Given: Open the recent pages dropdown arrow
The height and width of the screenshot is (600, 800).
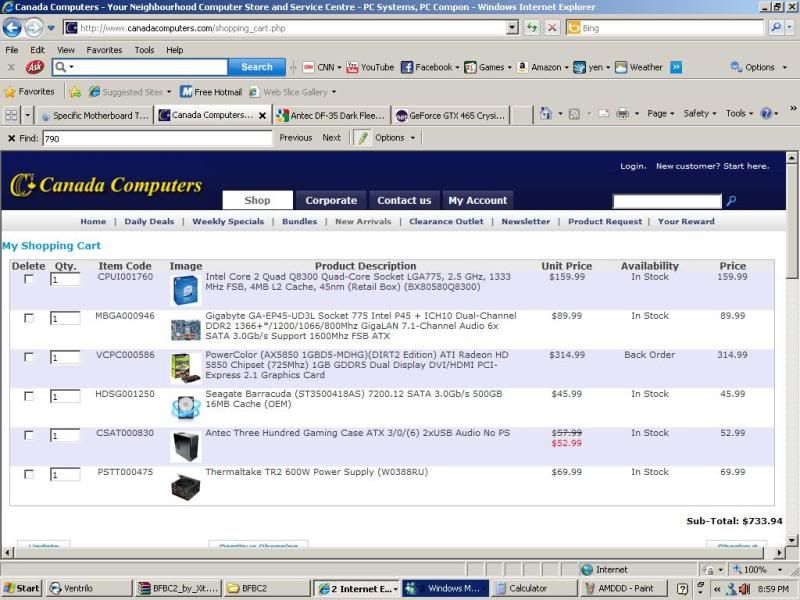Looking at the screenshot, I should tap(51, 28).
